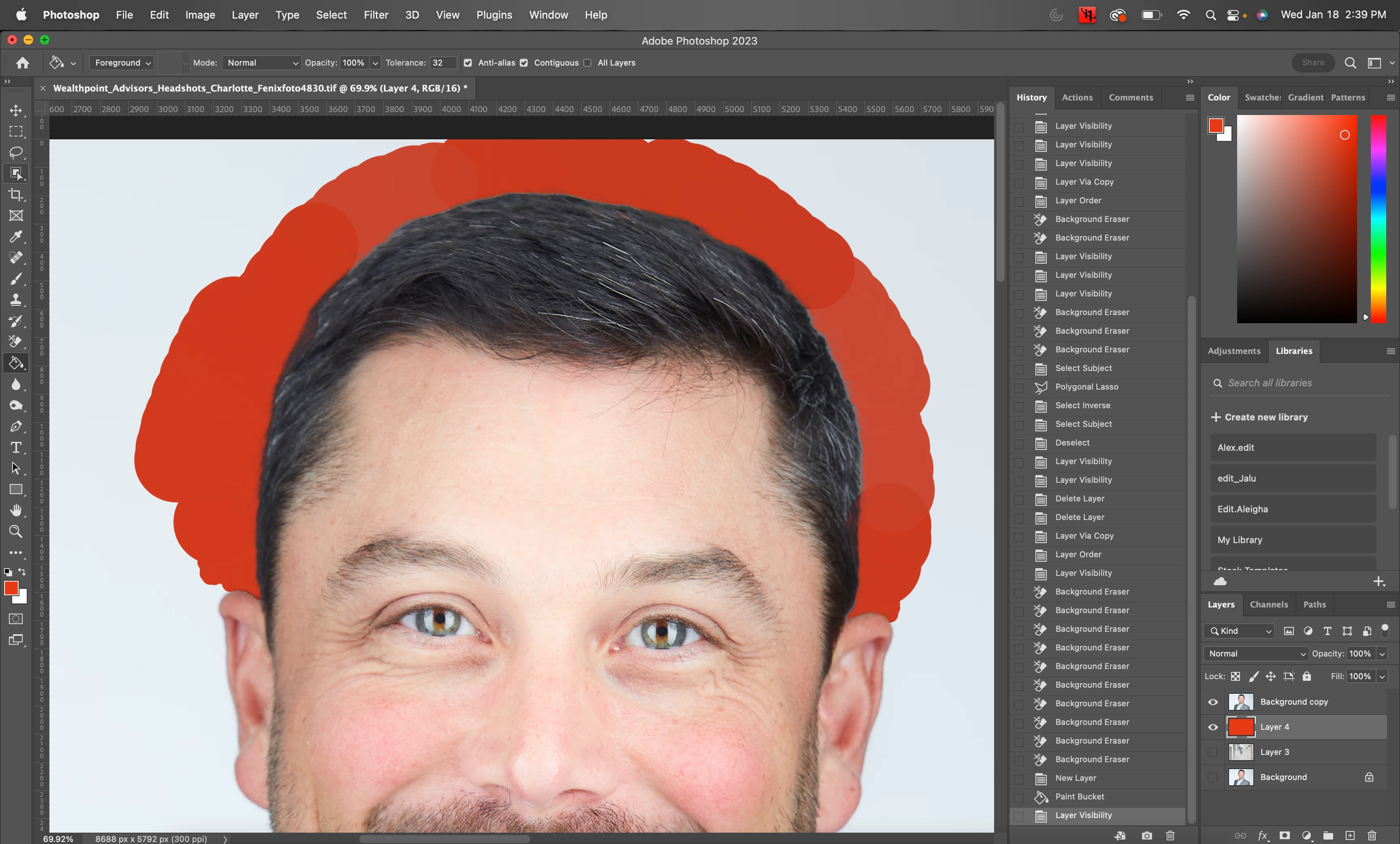1400x844 pixels.
Task: Open the Foreground fill source dropdown
Action: tap(122, 63)
